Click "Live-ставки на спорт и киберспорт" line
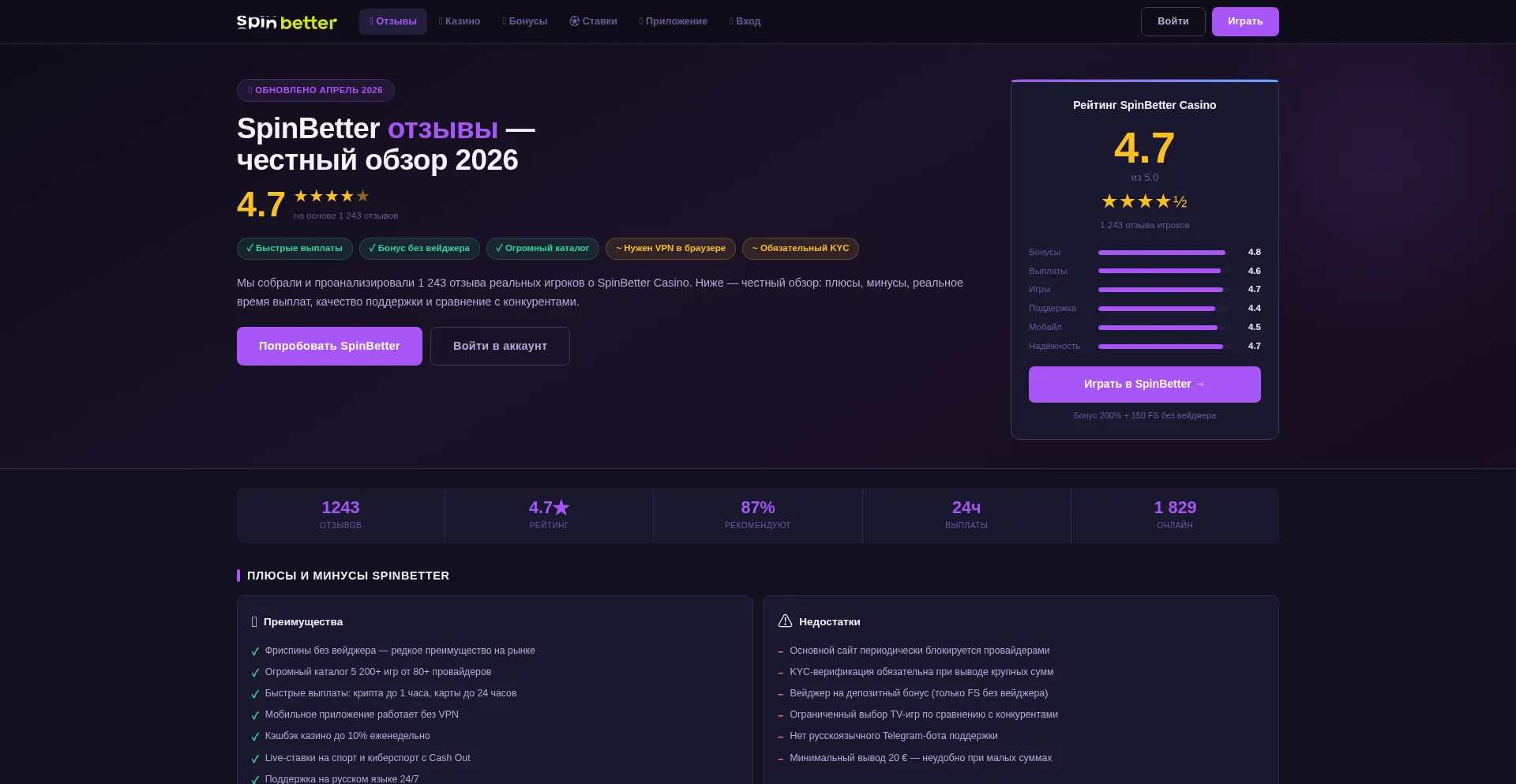 pos(367,758)
